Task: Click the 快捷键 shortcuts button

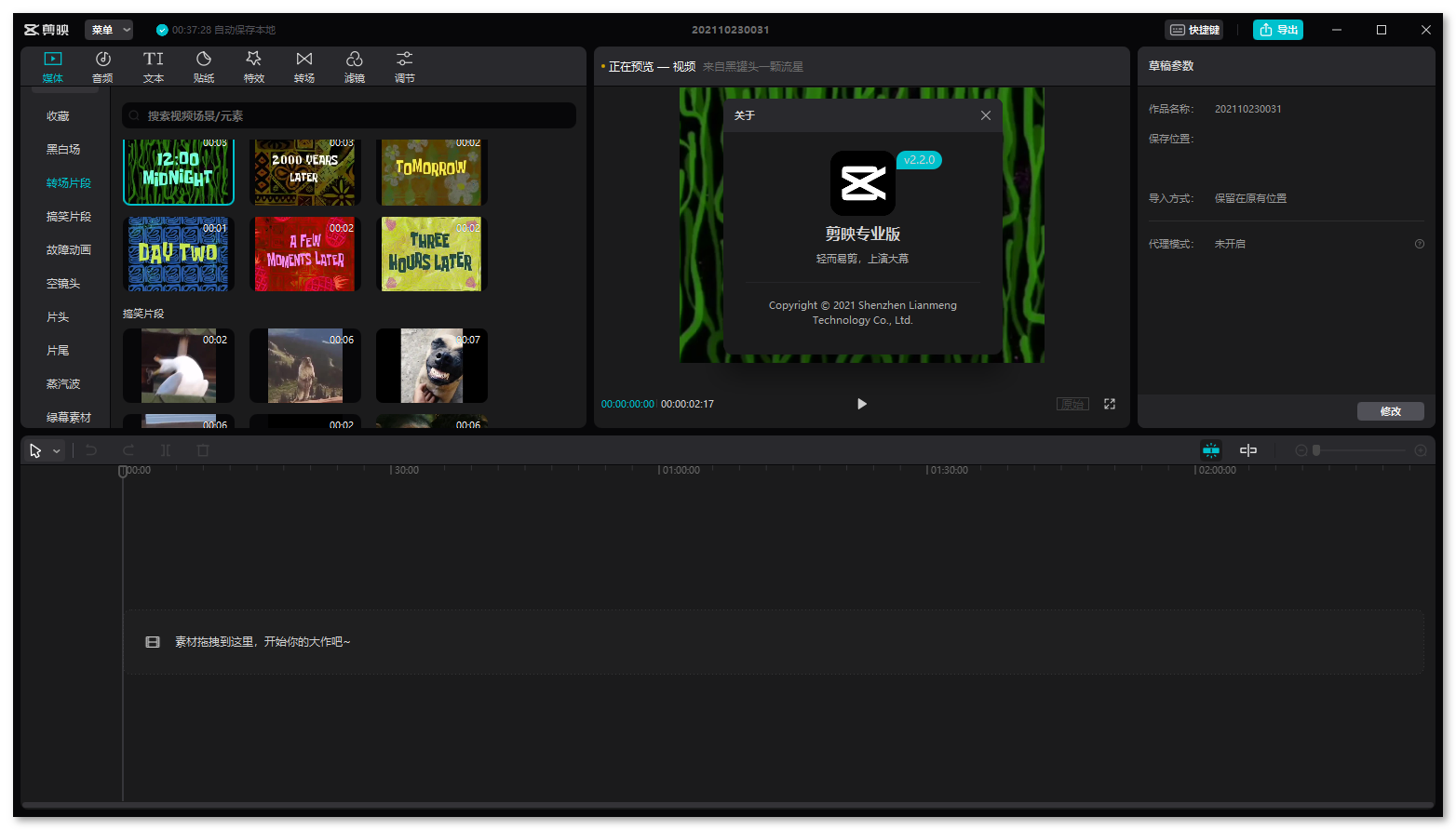Action: coord(1194,30)
